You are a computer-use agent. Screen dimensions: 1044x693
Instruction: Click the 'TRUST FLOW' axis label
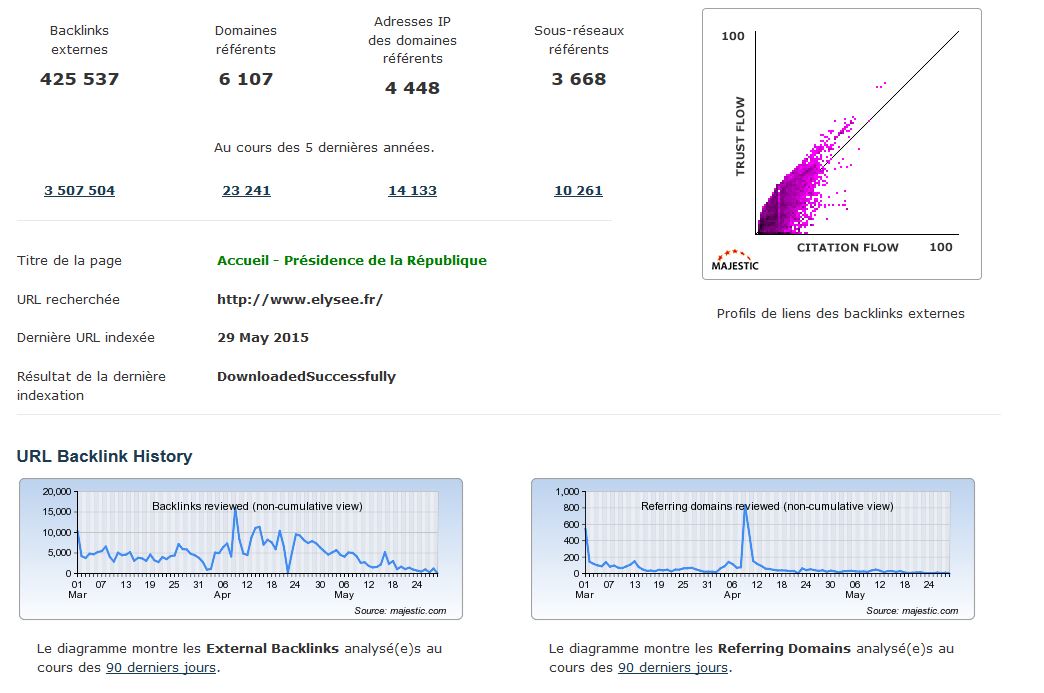click(x=740, y=136)
